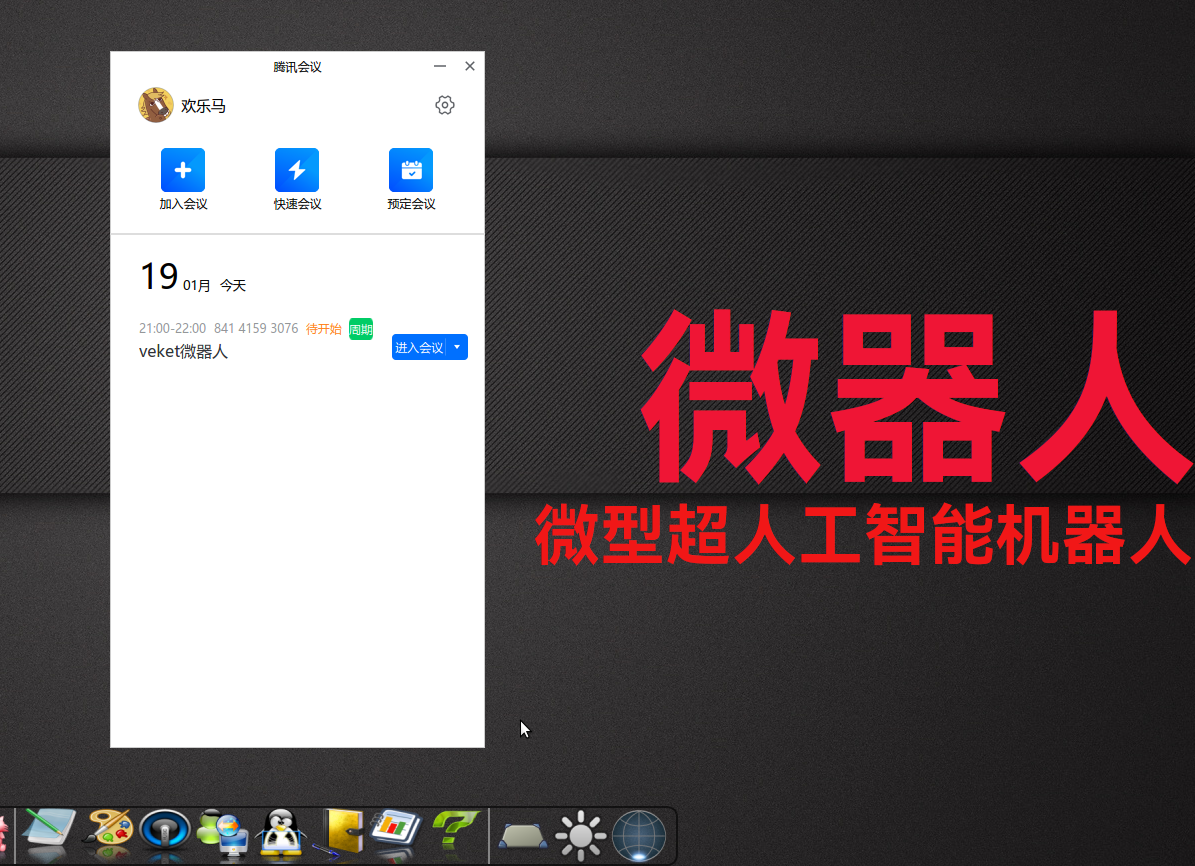Click the meeting ID 841 4159 3076
Screen dimensions: 1195x866
click(x=256, y=329)
